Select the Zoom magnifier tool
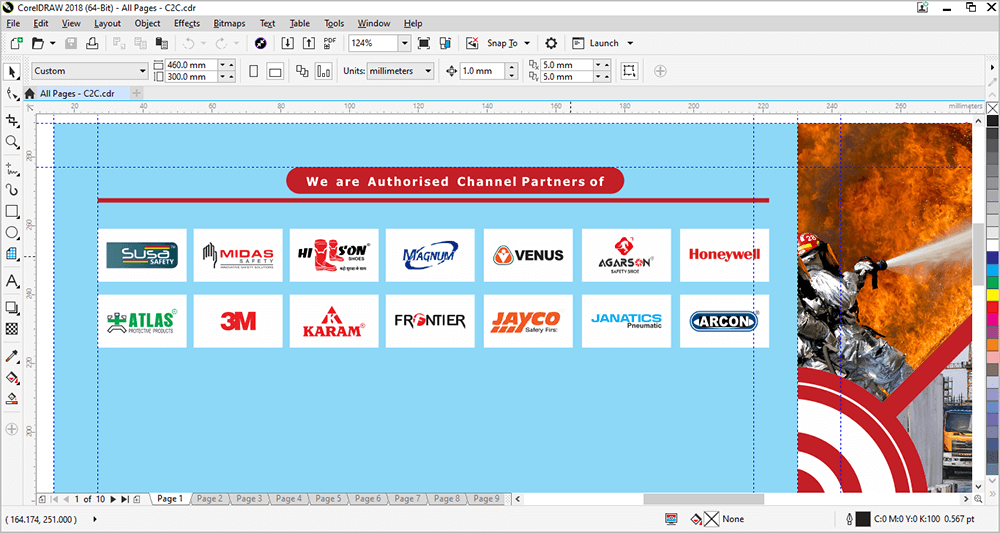 click(x=11, y=142)
